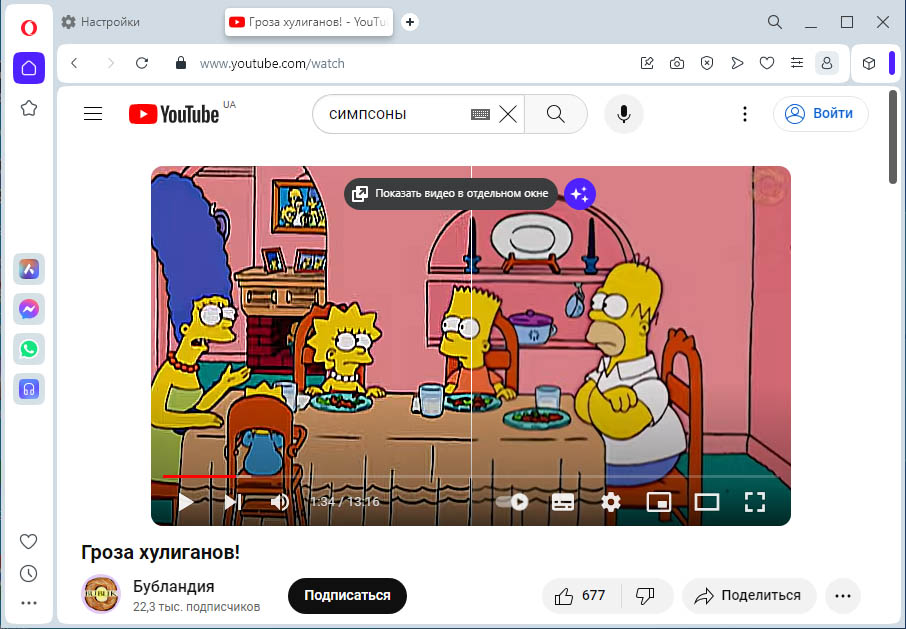This screenshot has height=629, width=906.
Task: Toggle the autoplay switch
Action: pos(512,502)
